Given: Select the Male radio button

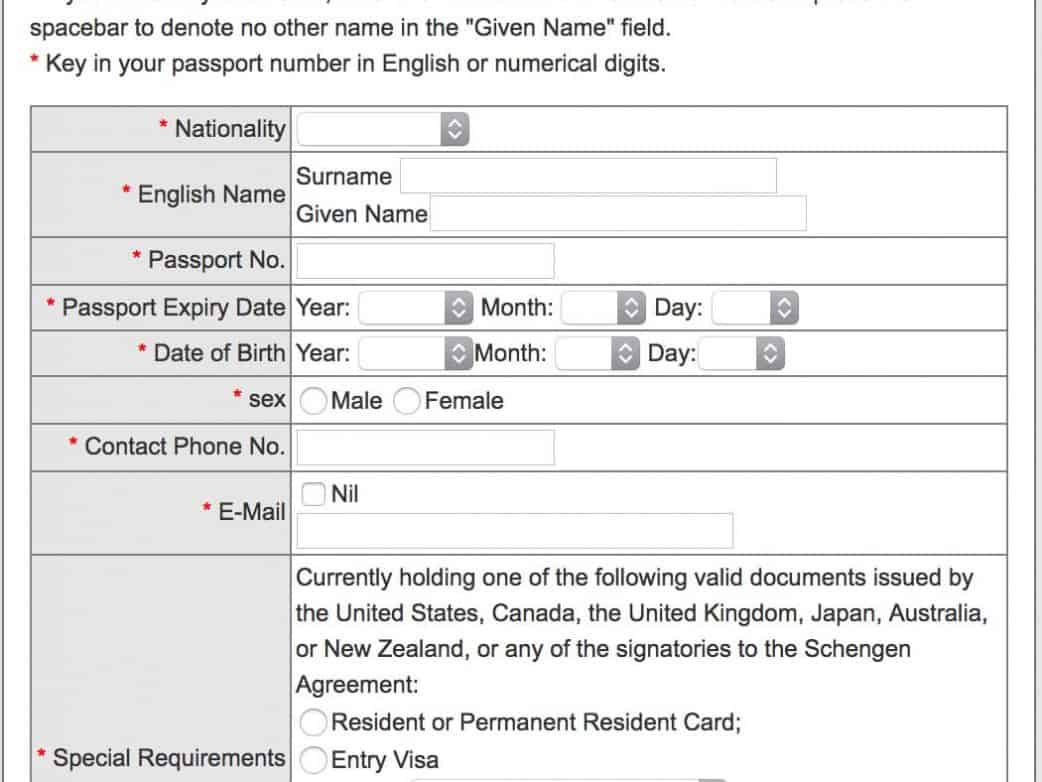Looking at the screenshot, I should [x=313, y=401].
